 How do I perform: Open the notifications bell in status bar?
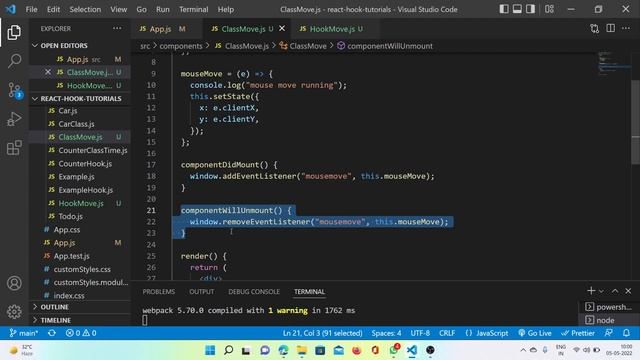coord(626,333)
